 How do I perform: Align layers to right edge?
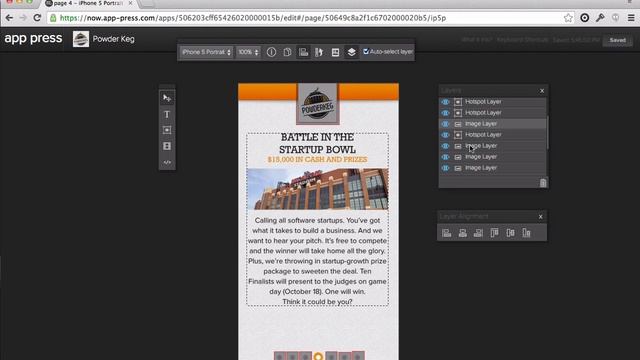(x=478, y=233)
